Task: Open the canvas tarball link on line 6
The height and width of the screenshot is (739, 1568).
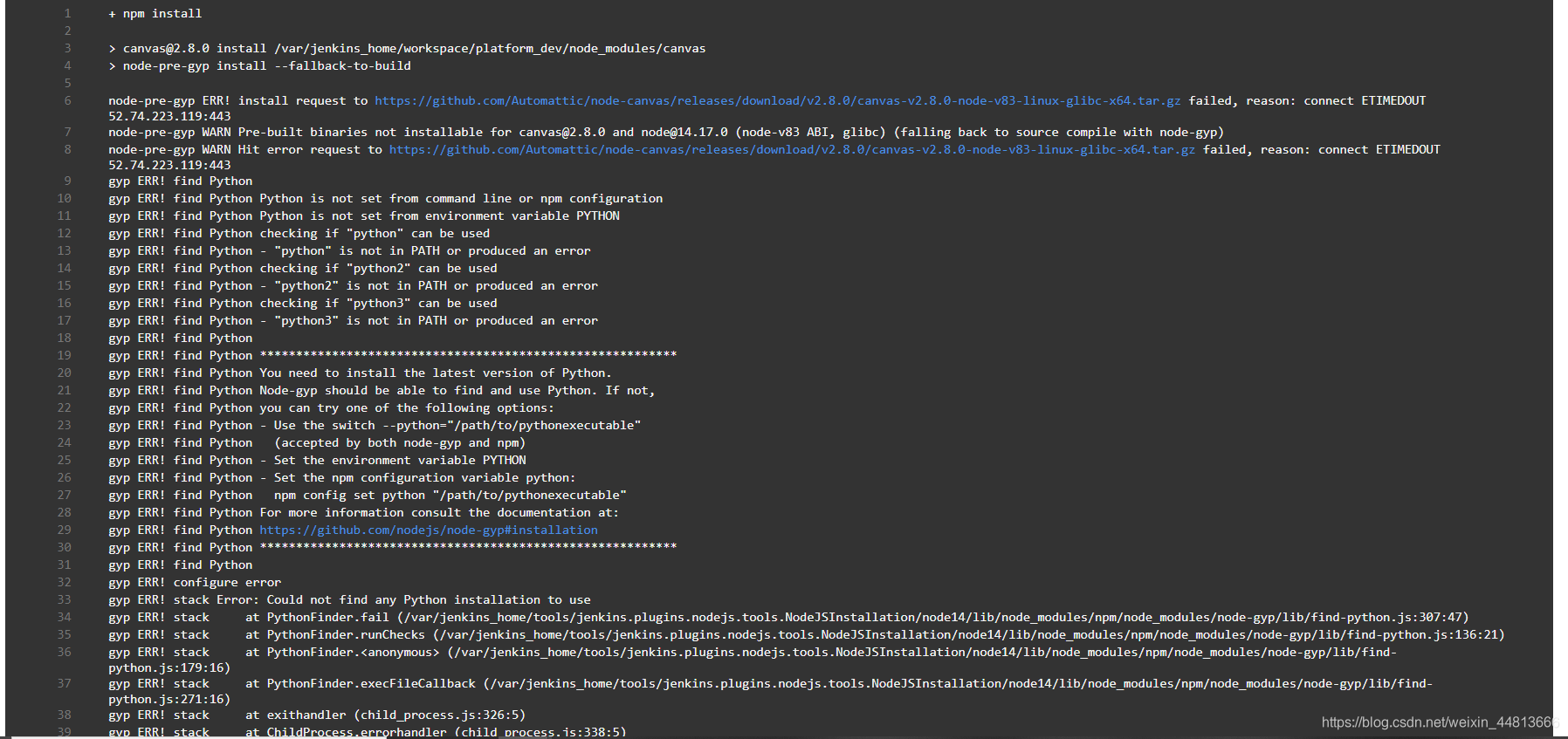Action: coord(777,100)
